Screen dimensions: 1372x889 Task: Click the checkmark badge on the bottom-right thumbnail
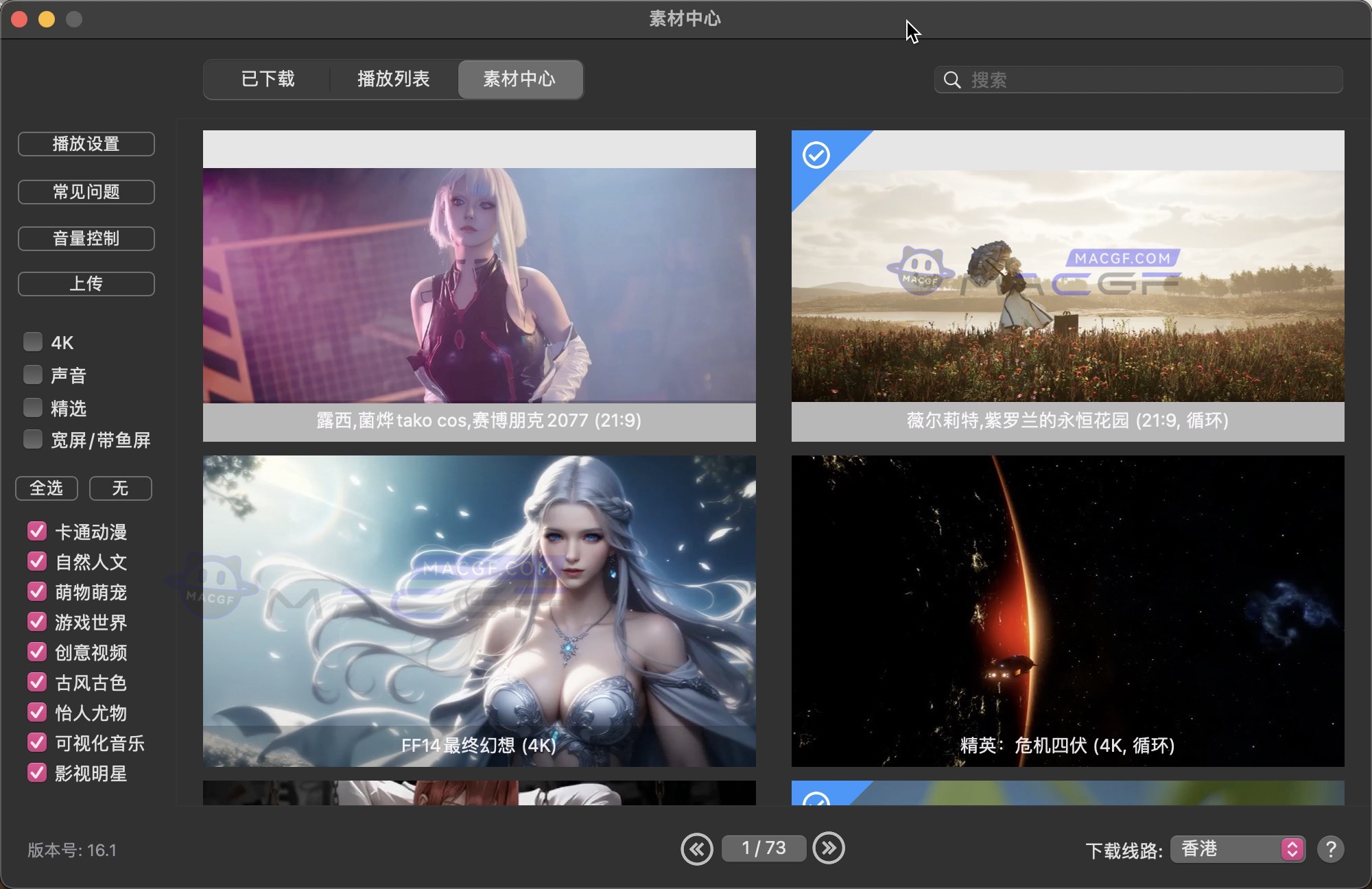pos(816,801)
